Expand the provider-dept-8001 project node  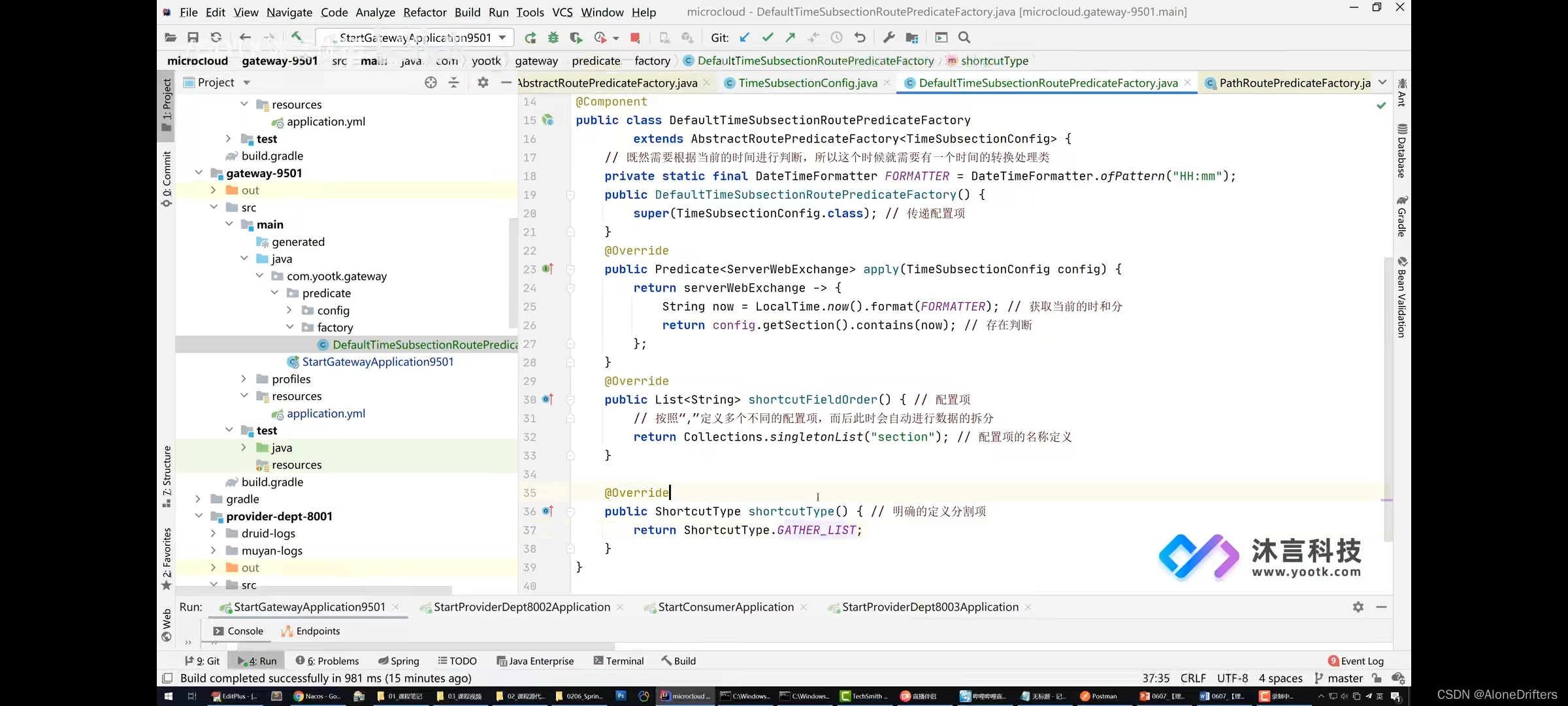coord(199,515)
